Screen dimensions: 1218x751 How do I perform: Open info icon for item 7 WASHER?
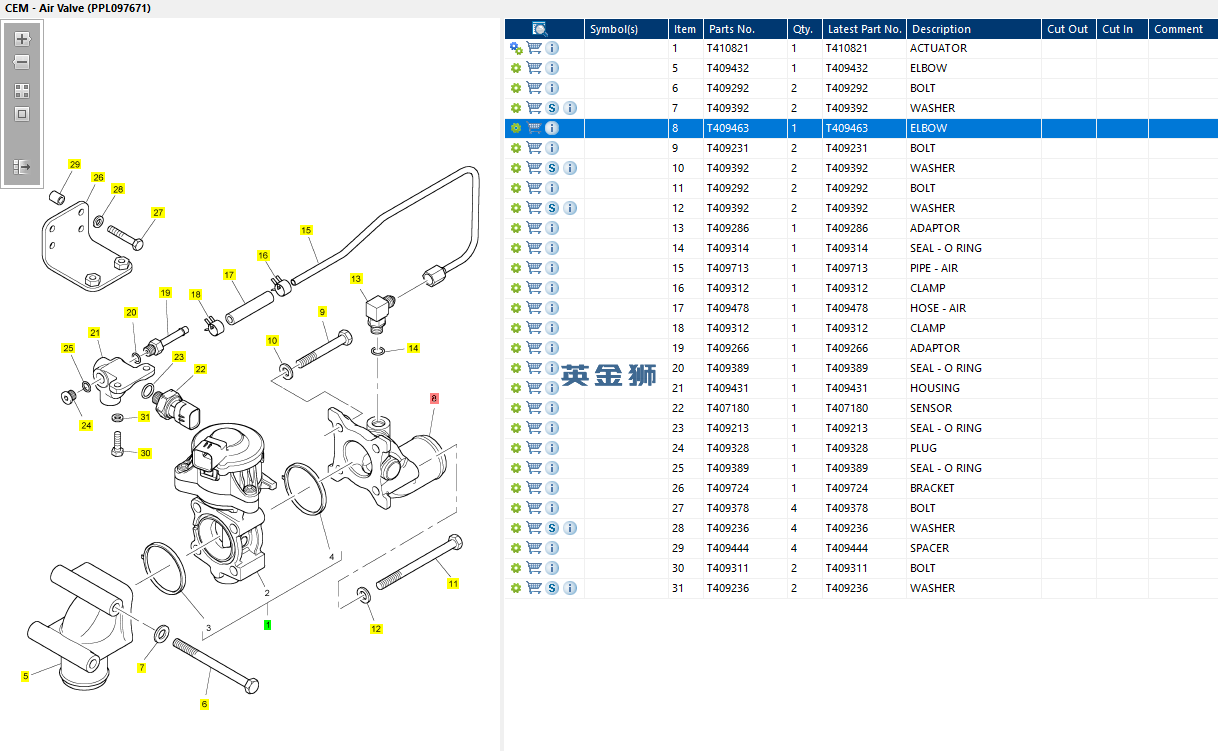570,108
